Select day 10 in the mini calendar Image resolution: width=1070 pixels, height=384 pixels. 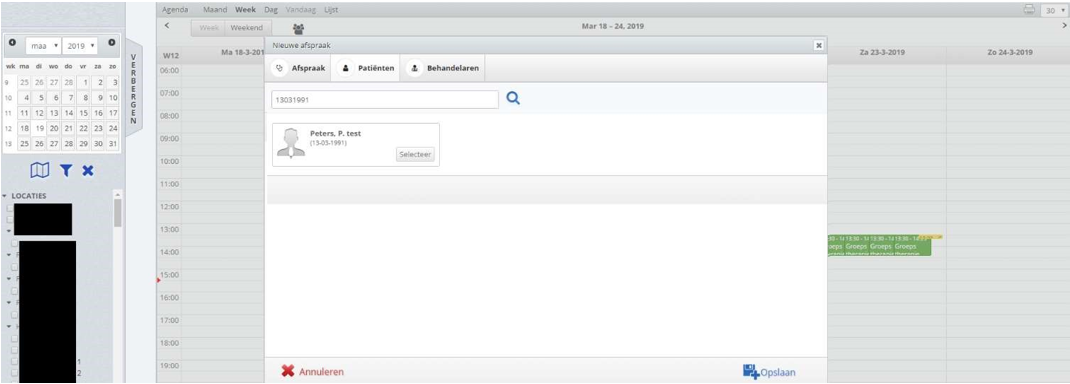click(113, 97)
